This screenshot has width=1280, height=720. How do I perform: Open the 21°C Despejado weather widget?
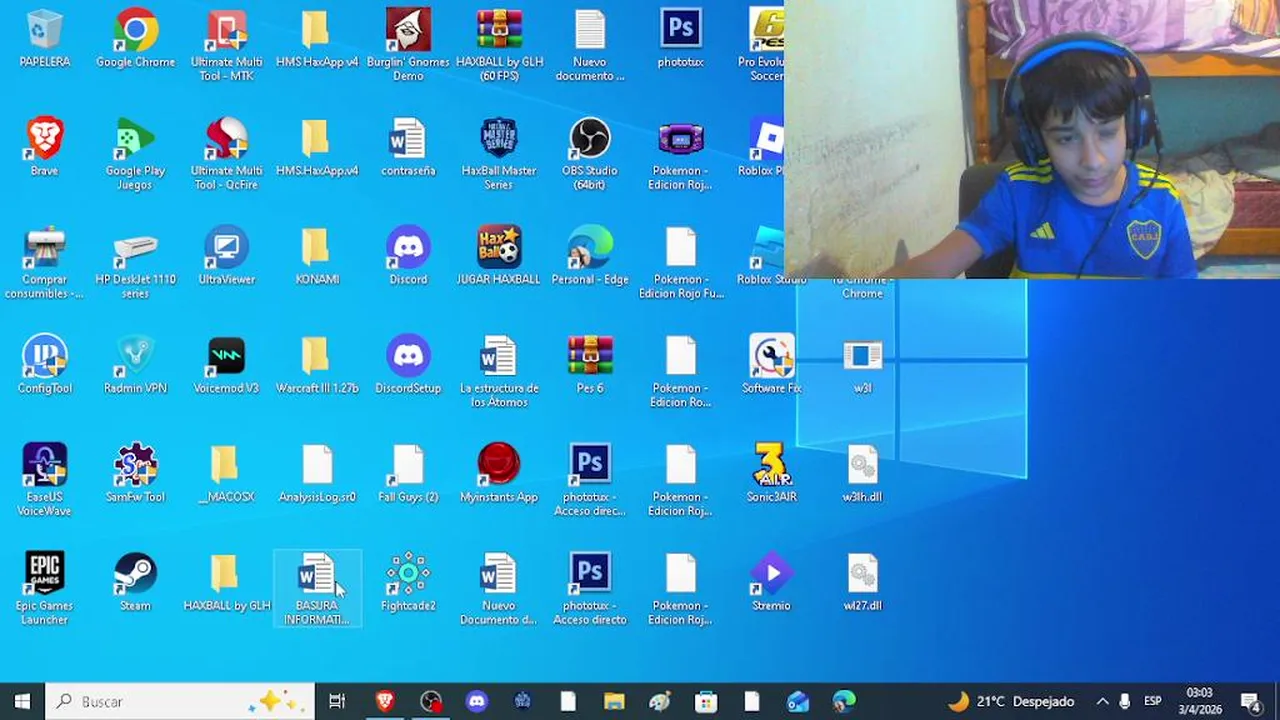point(1011,701)
